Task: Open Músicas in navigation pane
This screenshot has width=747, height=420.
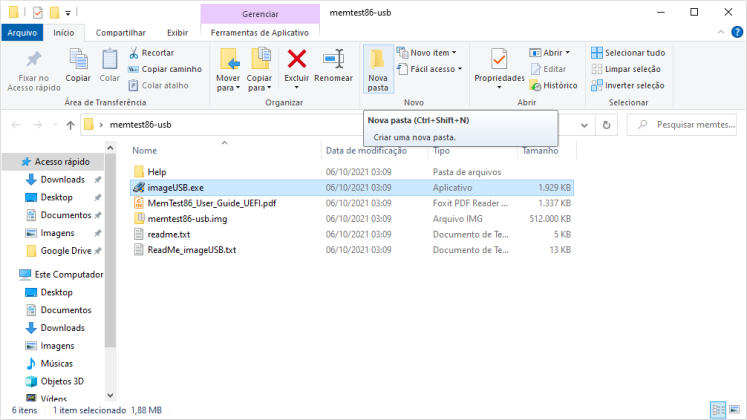Action: click(x=57, y=364)
